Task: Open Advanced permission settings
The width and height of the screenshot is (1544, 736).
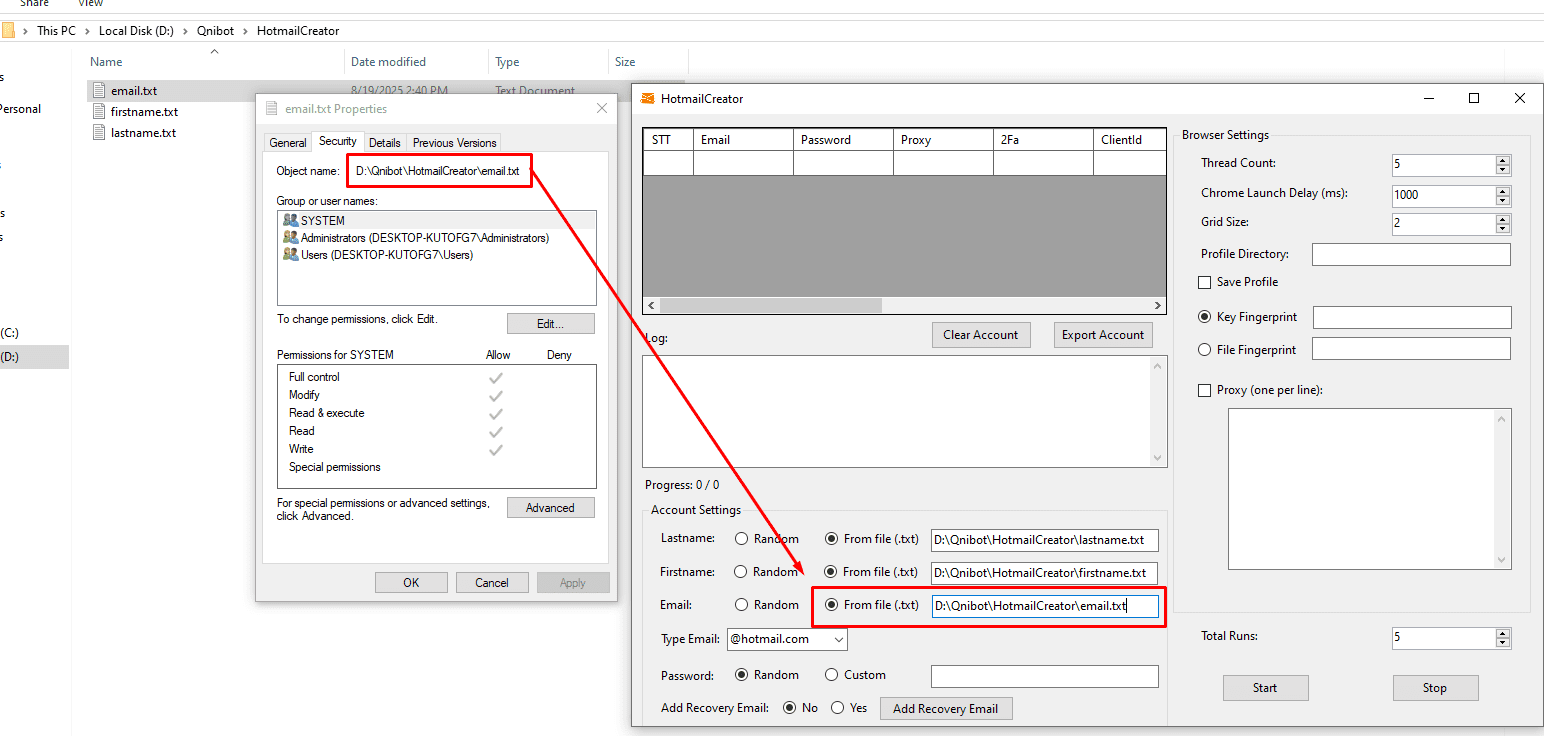Action: coord(551,508)
